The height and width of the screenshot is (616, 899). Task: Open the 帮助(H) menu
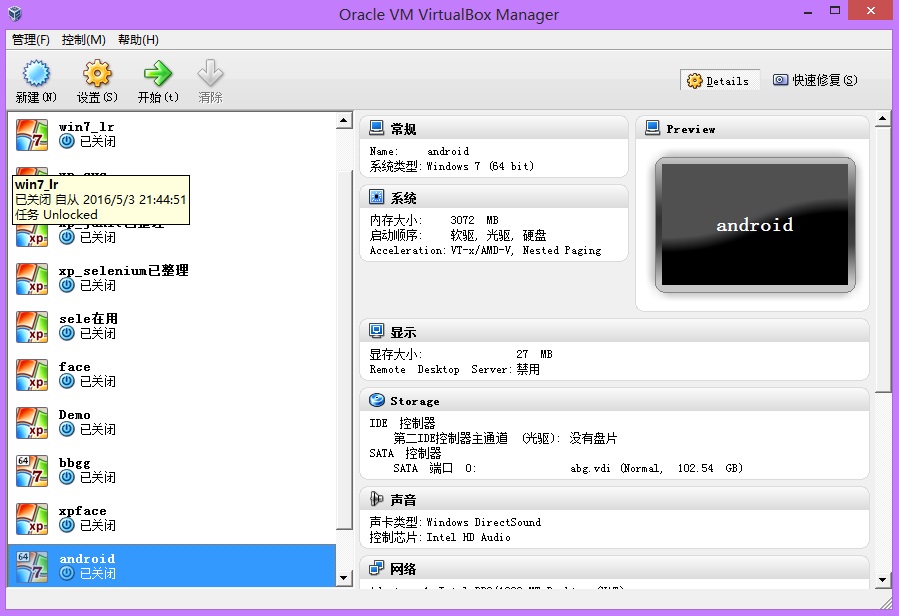coord(138,40)
